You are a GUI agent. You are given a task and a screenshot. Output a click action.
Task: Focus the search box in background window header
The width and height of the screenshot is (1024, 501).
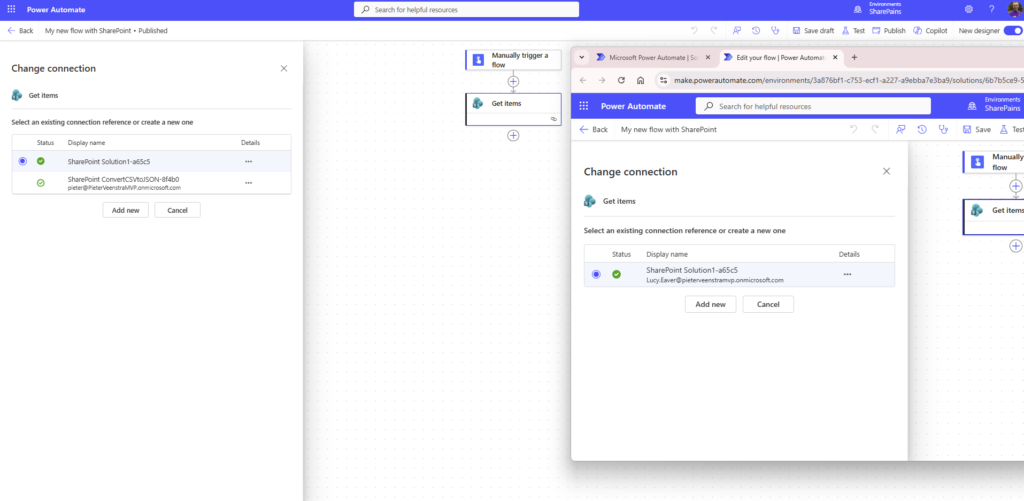466,10
